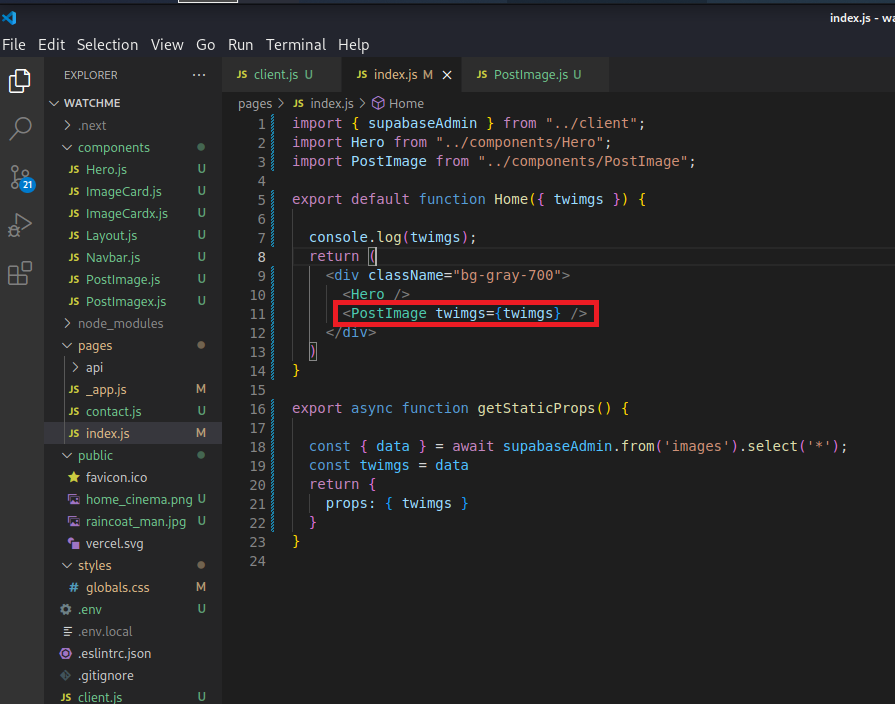This screenshot has height=704, width=895.
Task: Click console.log(twimgs) line in editor
Action: [393, 237]
